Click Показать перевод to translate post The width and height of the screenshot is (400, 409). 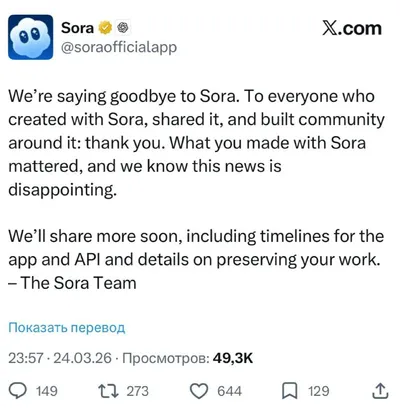click(67, 328)
